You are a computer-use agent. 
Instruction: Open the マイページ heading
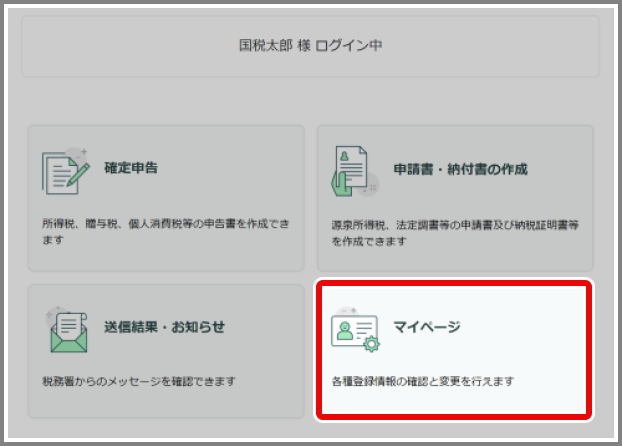[427, 327]
